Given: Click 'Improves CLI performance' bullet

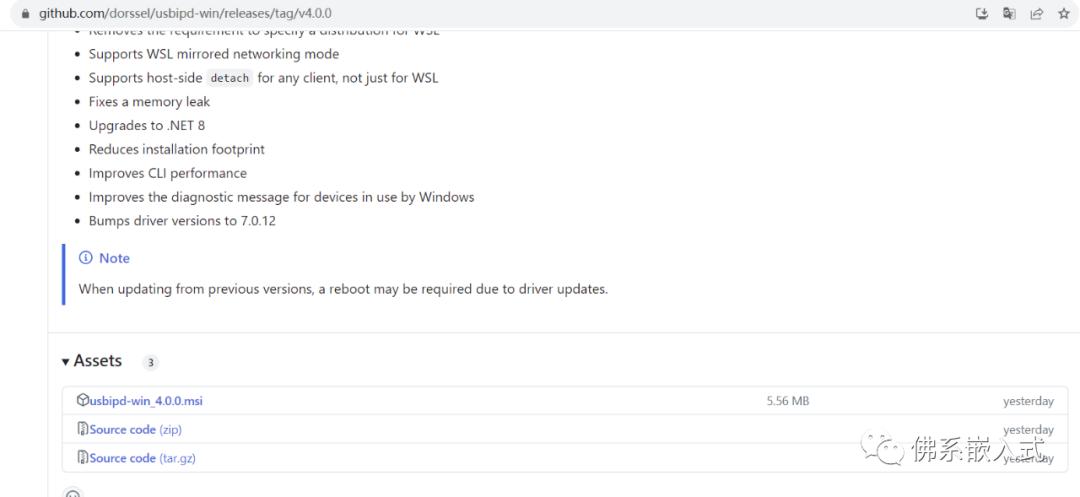Looking at the screenshot, I should (167, 173).
